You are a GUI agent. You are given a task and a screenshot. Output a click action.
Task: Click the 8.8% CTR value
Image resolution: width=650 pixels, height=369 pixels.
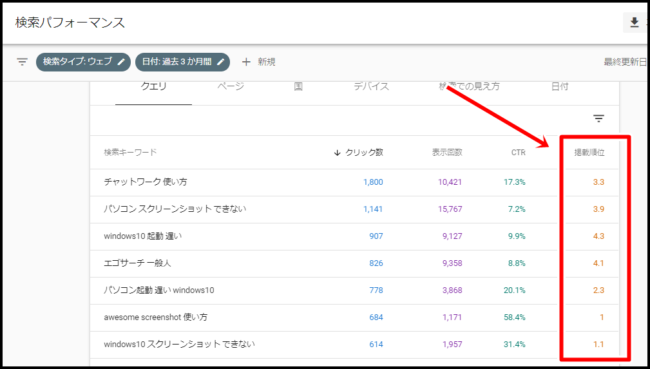(x=517, y=263)
